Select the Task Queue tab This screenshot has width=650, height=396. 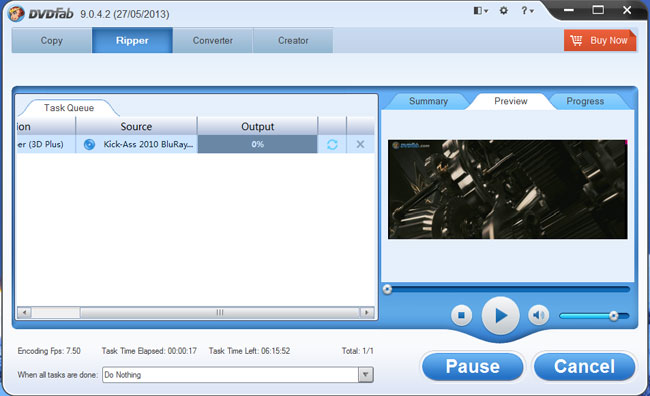click(x=69, y=108)
